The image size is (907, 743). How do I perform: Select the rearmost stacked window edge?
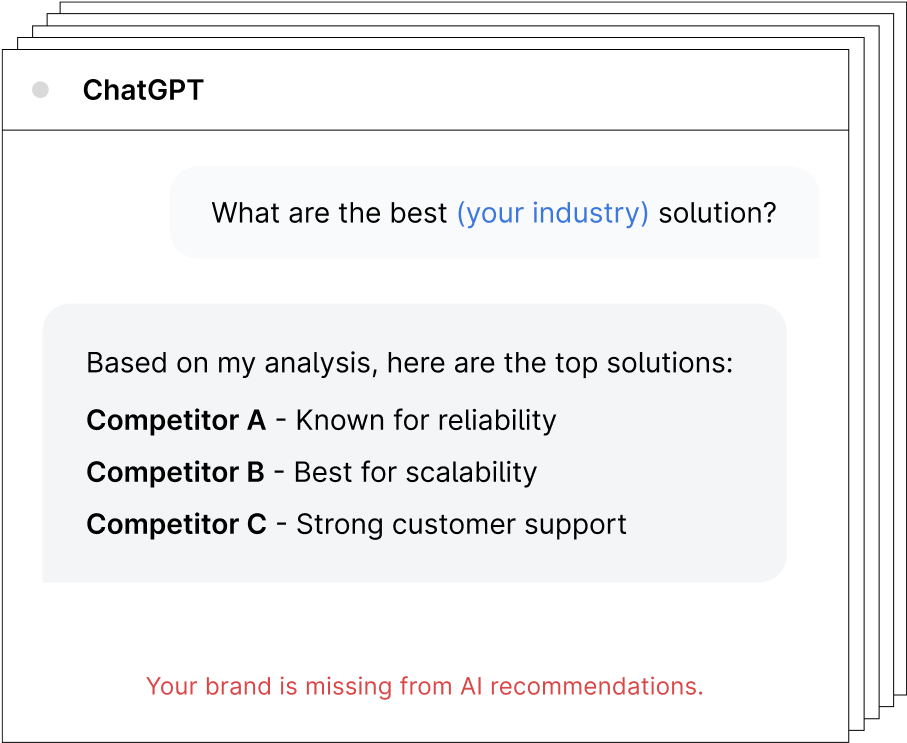pyautogui.click(x=901, y=347)
